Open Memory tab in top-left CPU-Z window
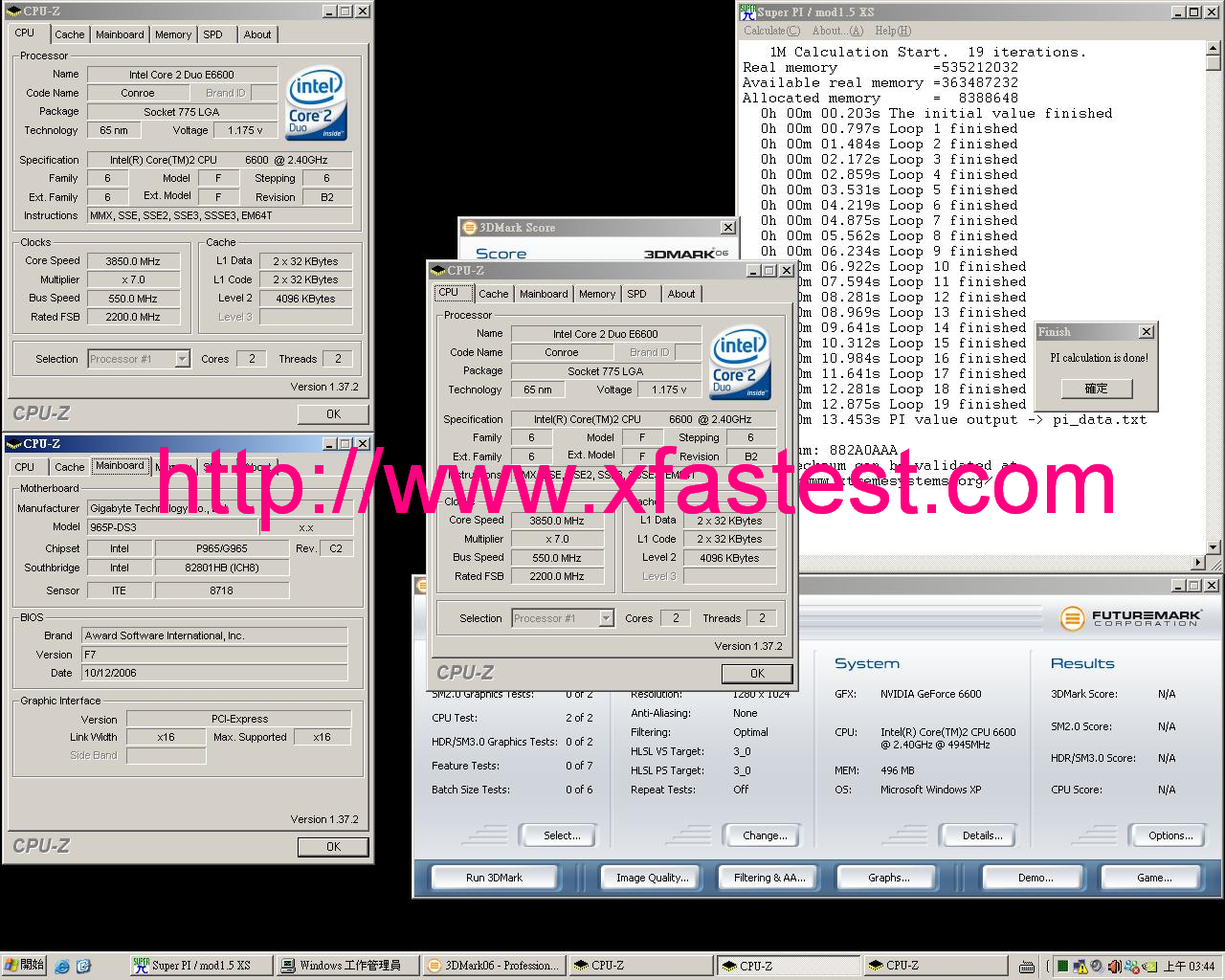 click(173, 34)
